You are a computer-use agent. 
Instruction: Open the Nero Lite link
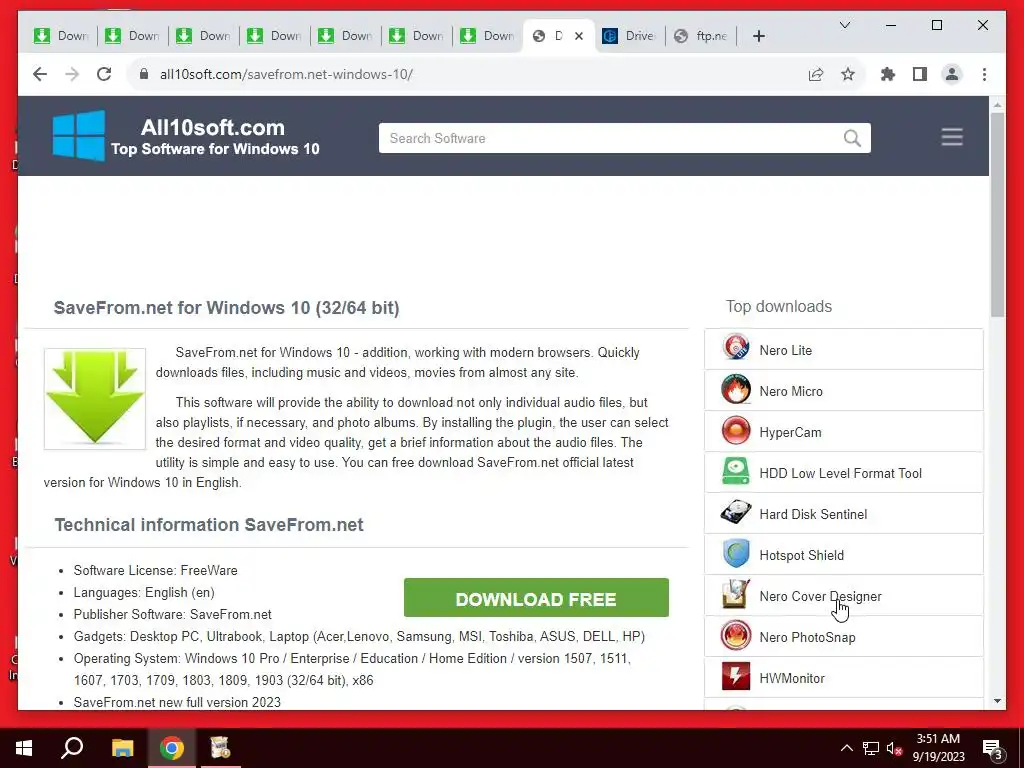[786, 351]
